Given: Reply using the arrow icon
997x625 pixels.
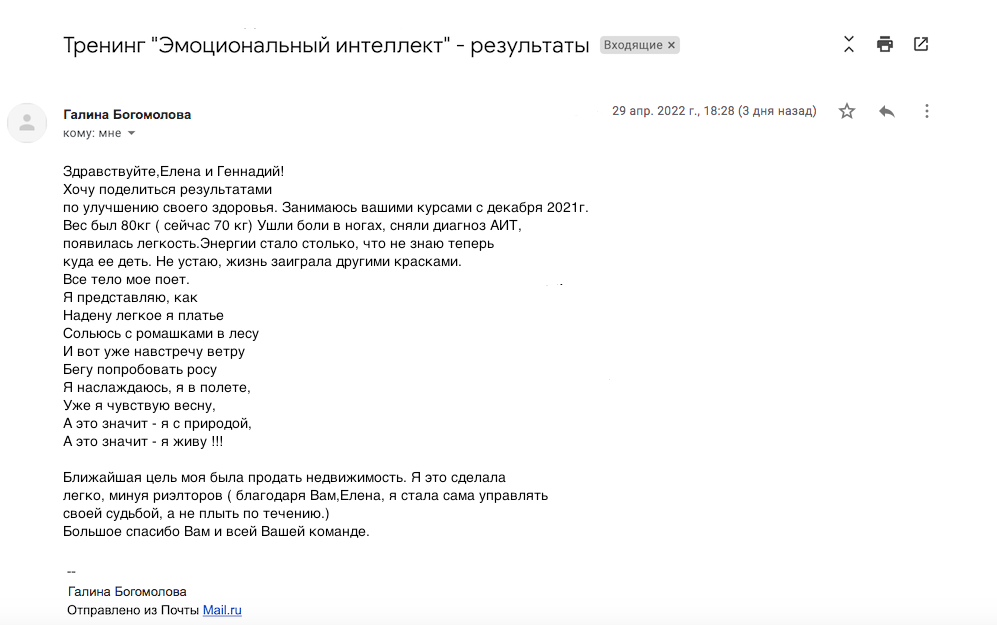Looking at the screenshot, I should [x=887, y=111].
